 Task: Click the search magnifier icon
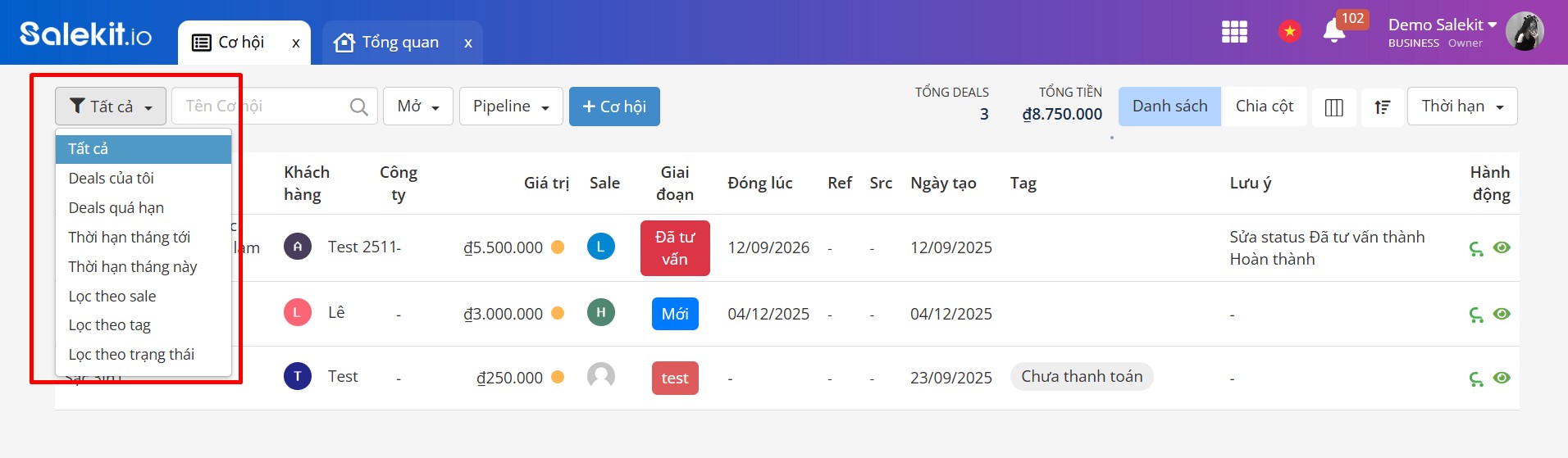coord(358,107)
